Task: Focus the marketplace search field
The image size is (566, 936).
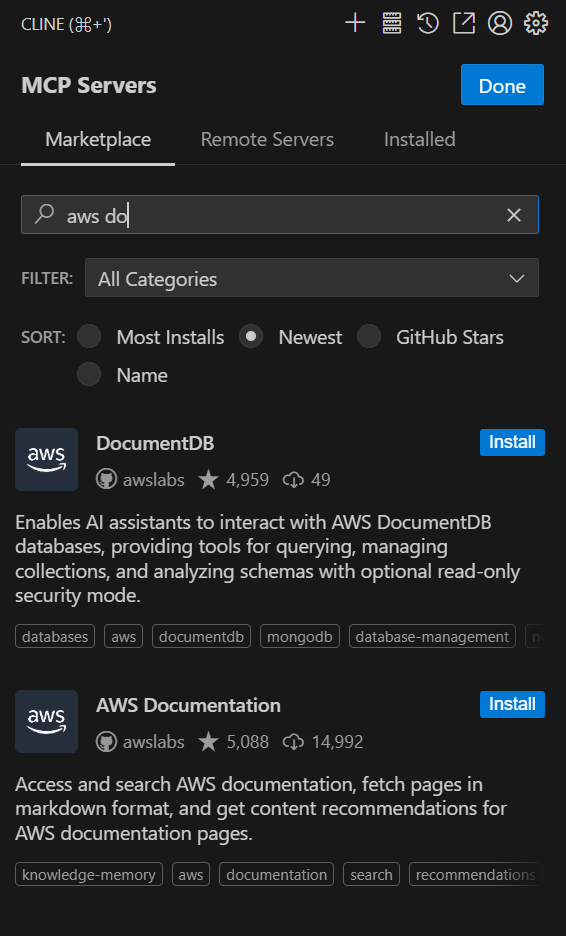Action: point(280,215)
